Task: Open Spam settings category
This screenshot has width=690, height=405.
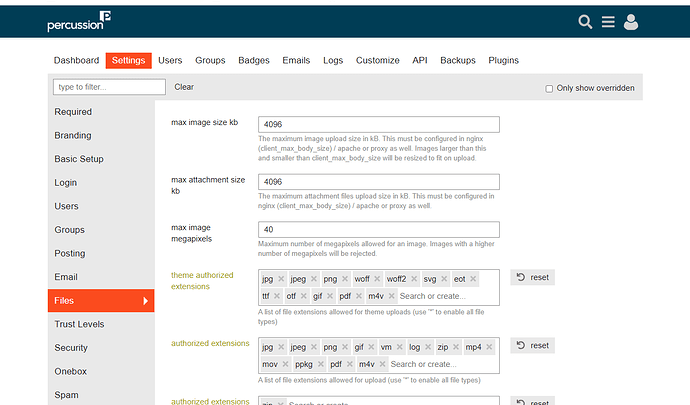Action: (x=101, y=395)
